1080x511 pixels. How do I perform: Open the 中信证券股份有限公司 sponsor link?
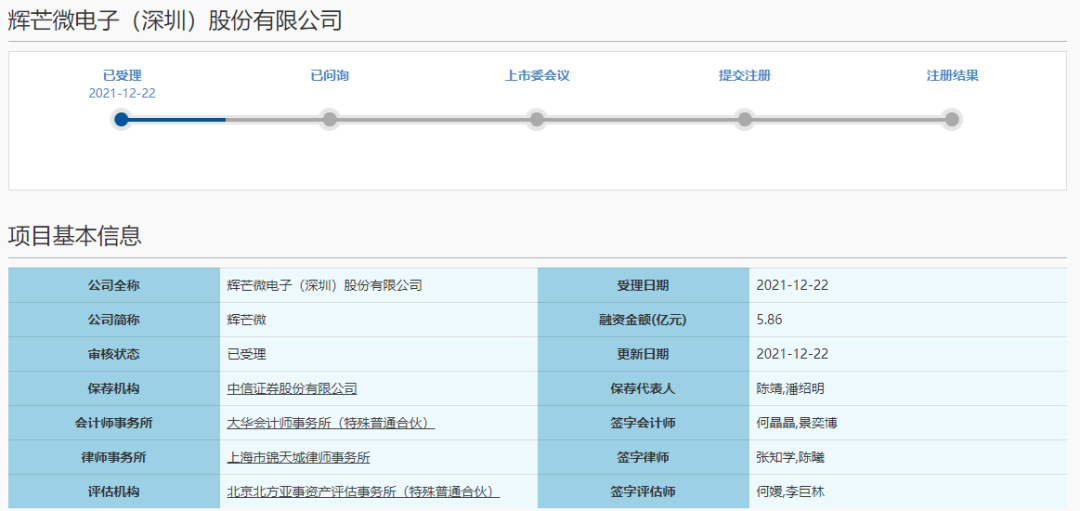coord(292,389)
